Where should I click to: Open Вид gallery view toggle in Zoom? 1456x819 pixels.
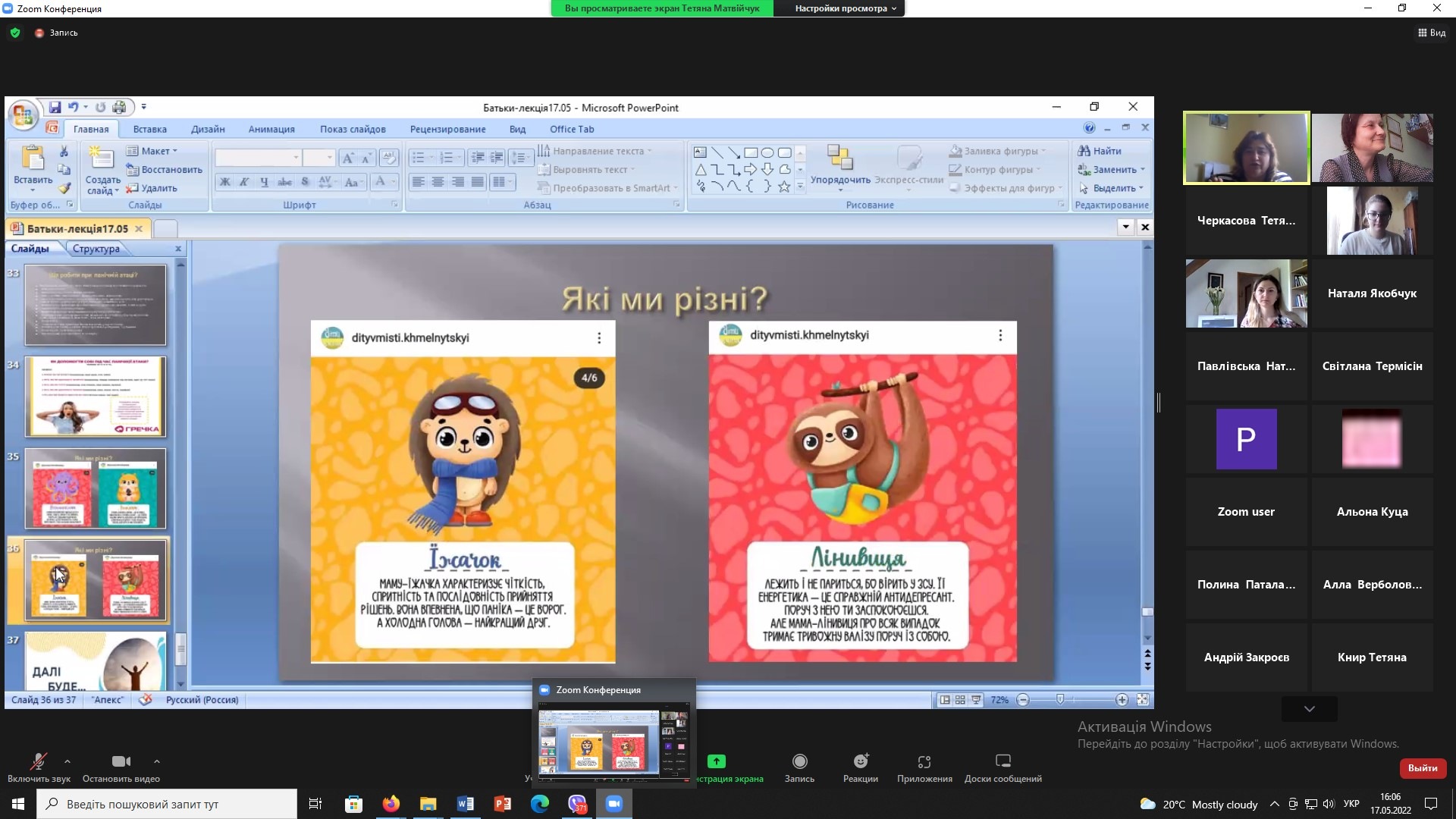coord(1431,33)
